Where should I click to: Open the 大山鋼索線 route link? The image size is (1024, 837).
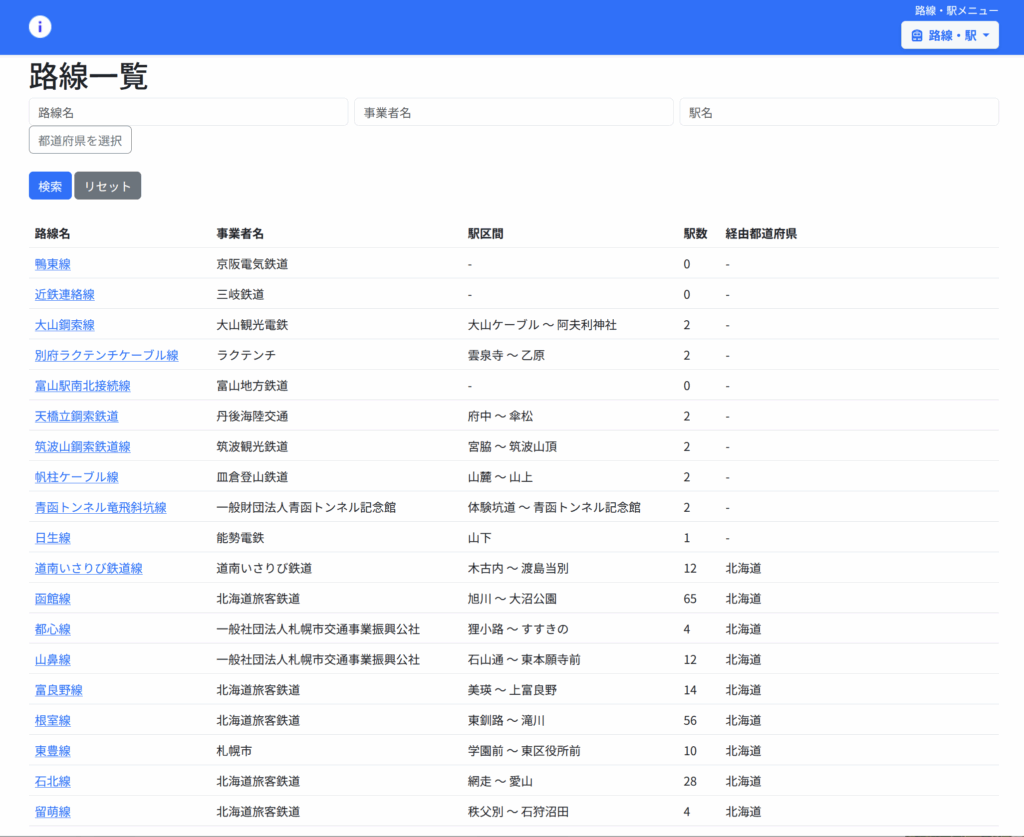point(65,325)
